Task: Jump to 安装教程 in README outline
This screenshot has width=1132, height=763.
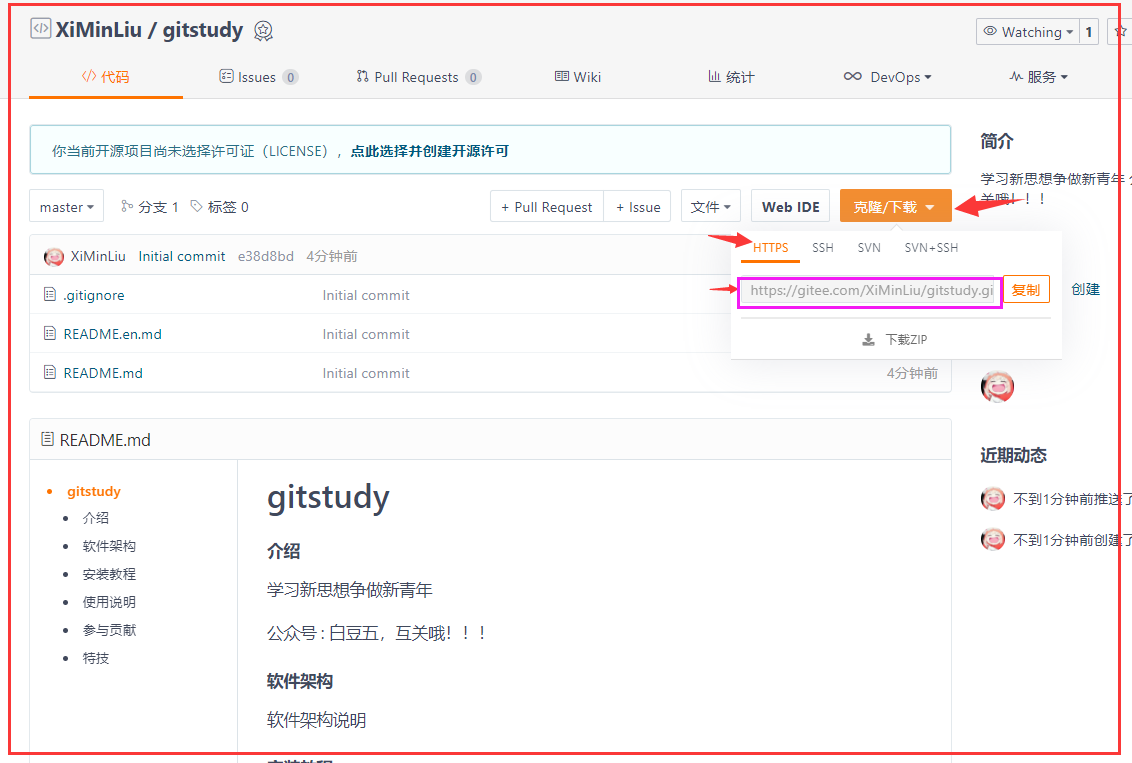Action: click(109, 575)
